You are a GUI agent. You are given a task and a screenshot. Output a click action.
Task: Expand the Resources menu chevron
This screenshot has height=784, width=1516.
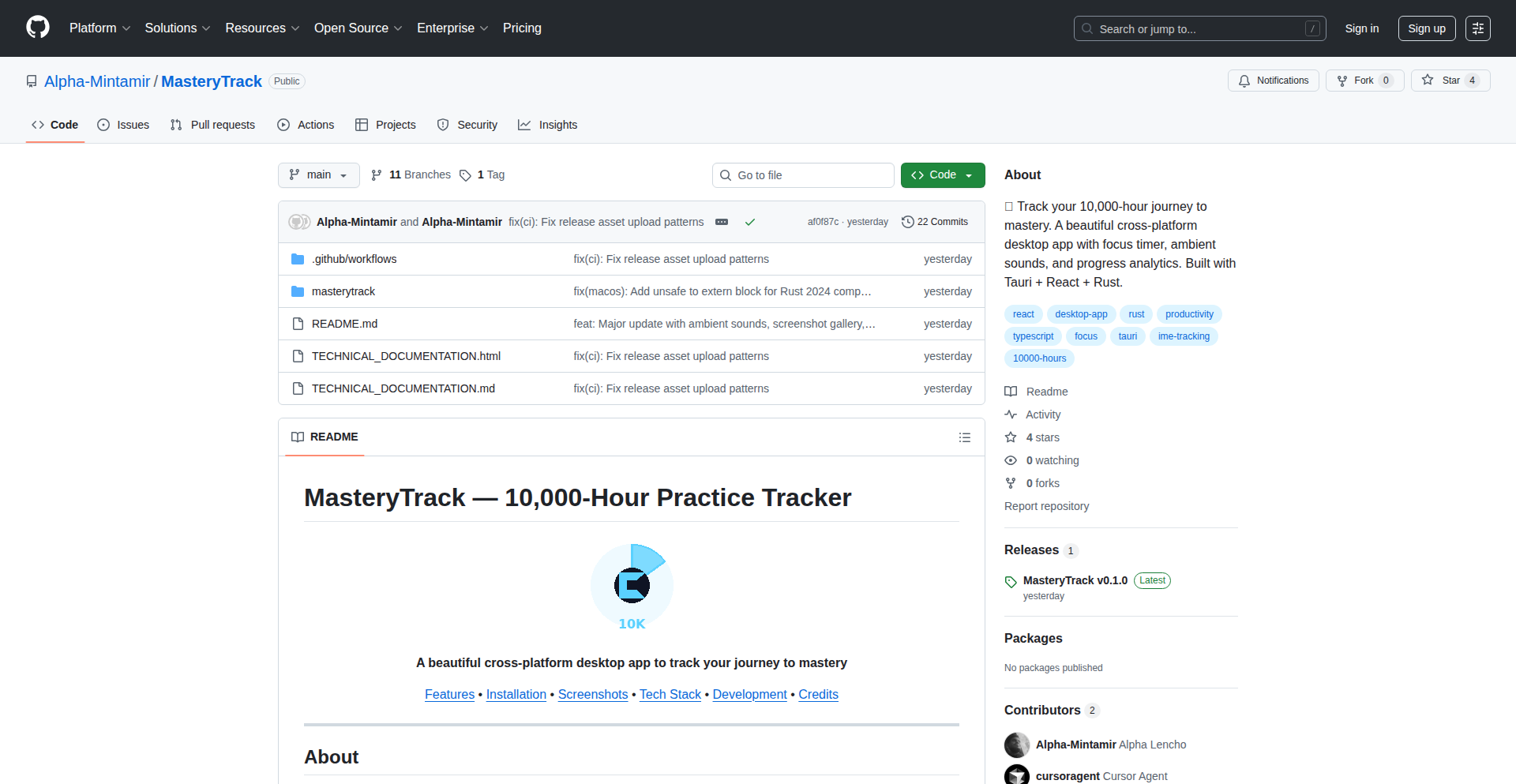[295, 28]
